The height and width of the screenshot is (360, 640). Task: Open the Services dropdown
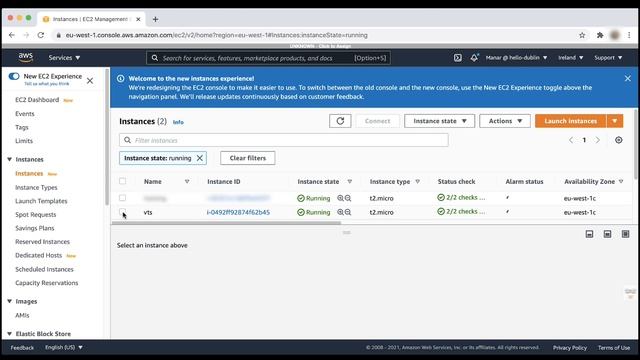[64, 58]
